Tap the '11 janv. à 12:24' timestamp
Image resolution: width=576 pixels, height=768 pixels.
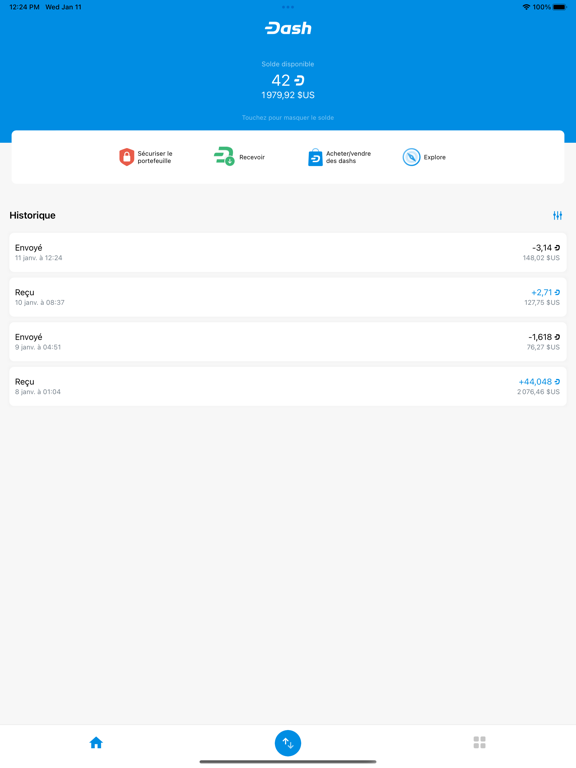(x=39, y=258)
